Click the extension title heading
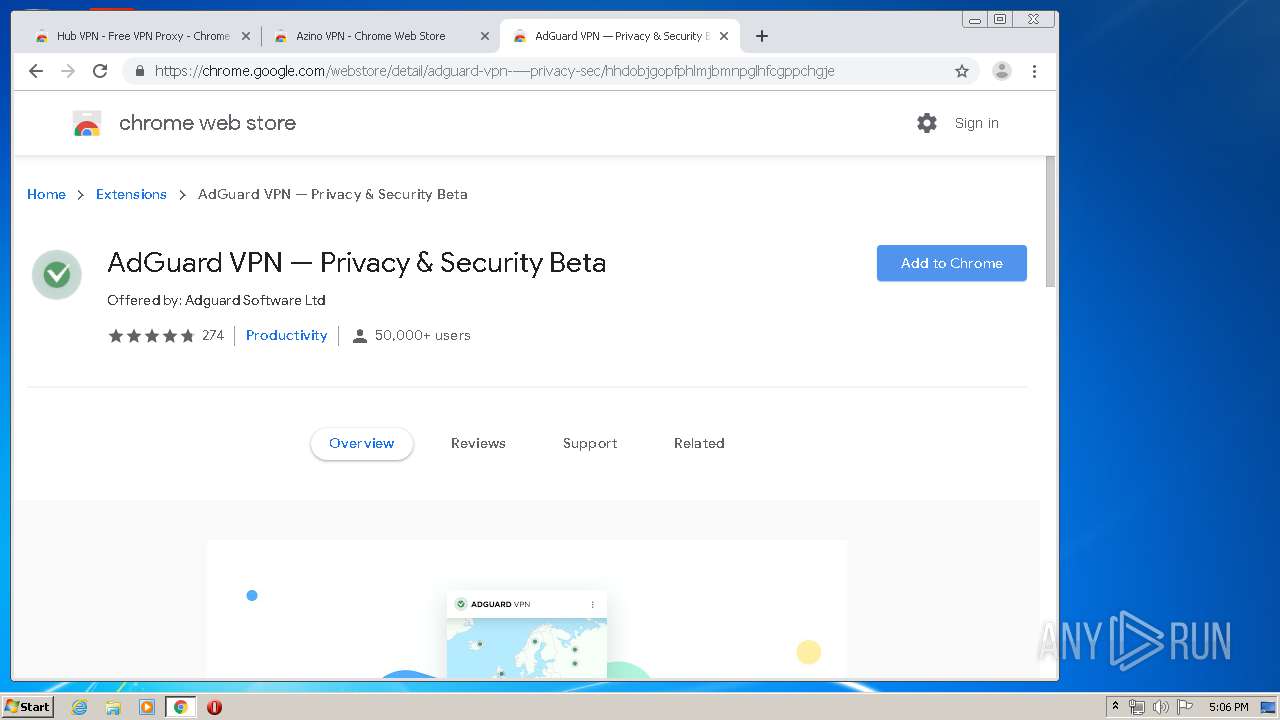 coord(357,263)
